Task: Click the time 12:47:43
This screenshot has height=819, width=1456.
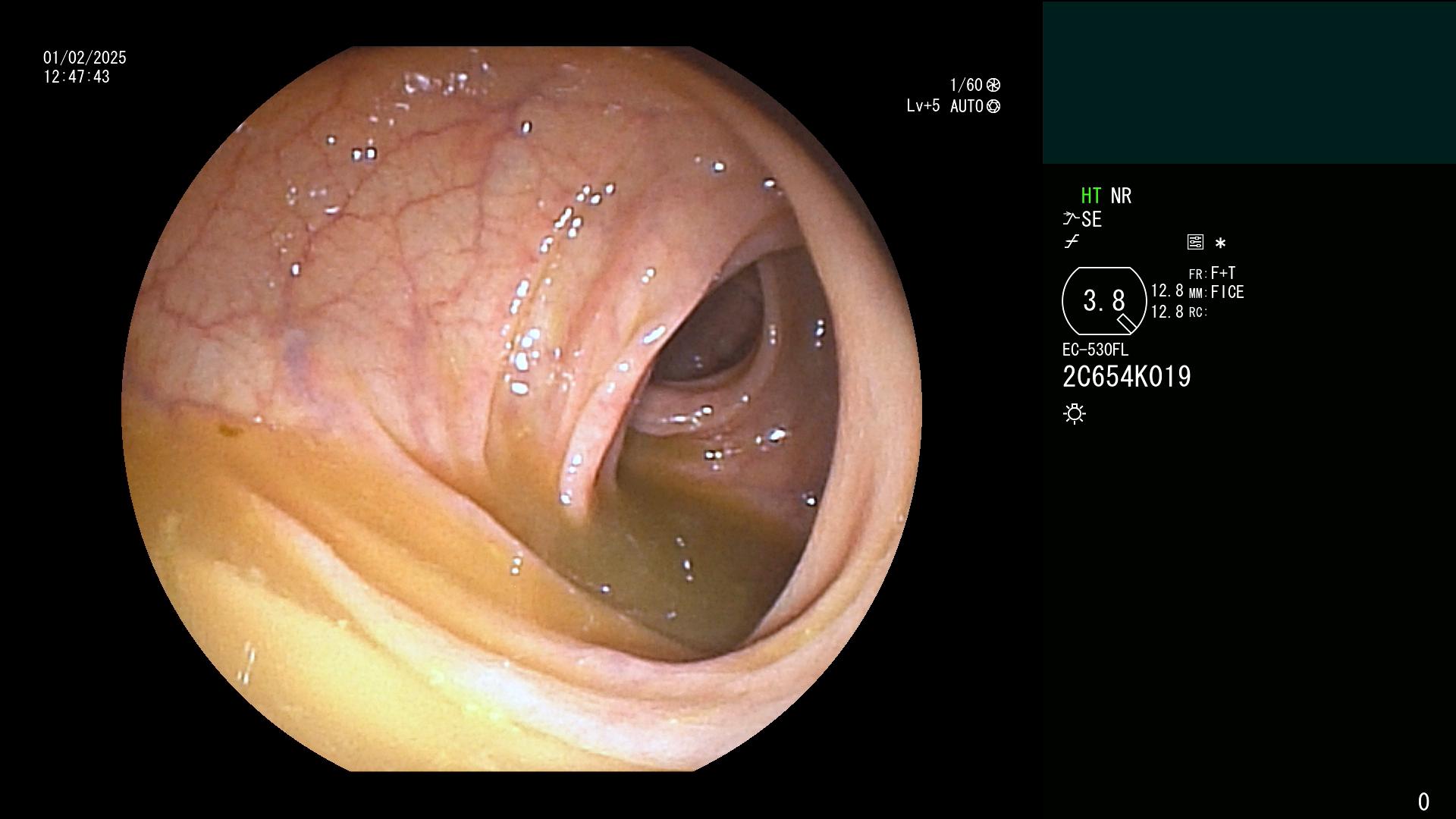Action: pyautogui.click(x=77, y=77)
